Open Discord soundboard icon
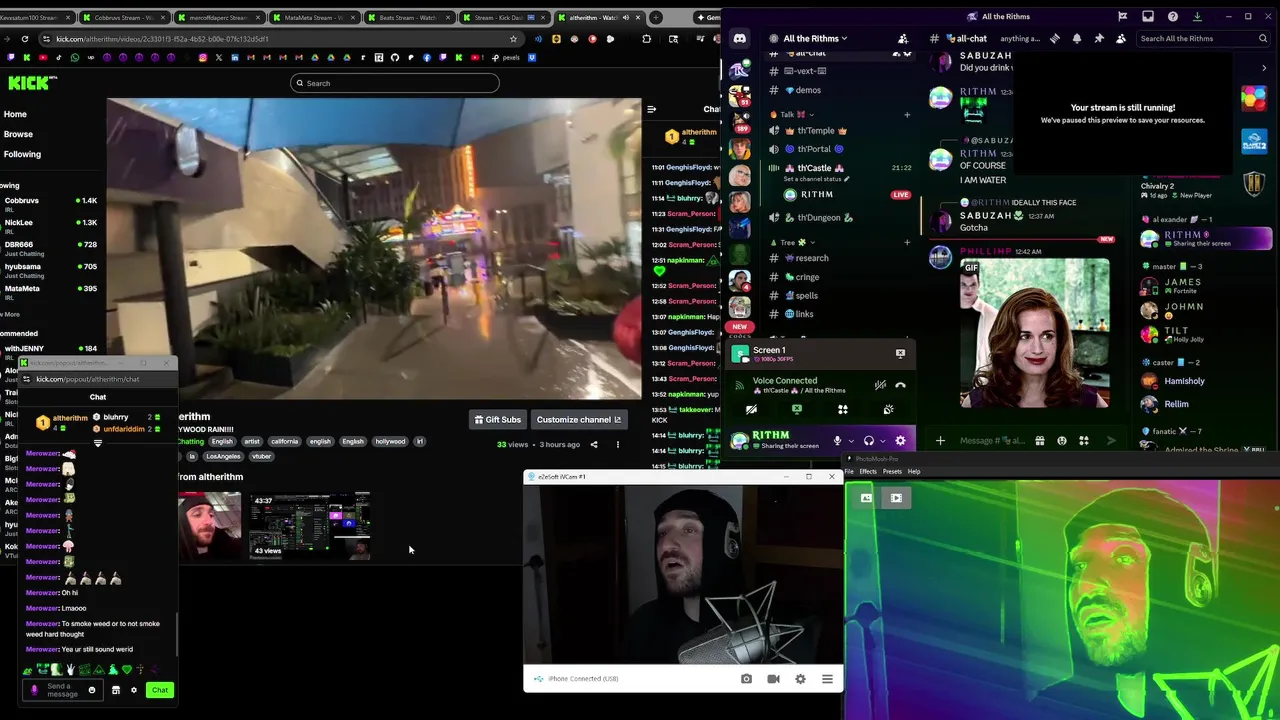 click(888, 409)
